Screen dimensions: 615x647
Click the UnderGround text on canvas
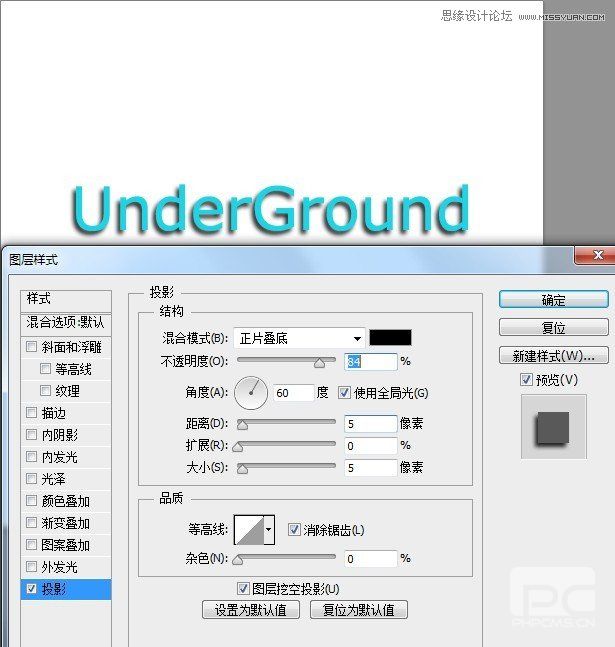point(271,210)
